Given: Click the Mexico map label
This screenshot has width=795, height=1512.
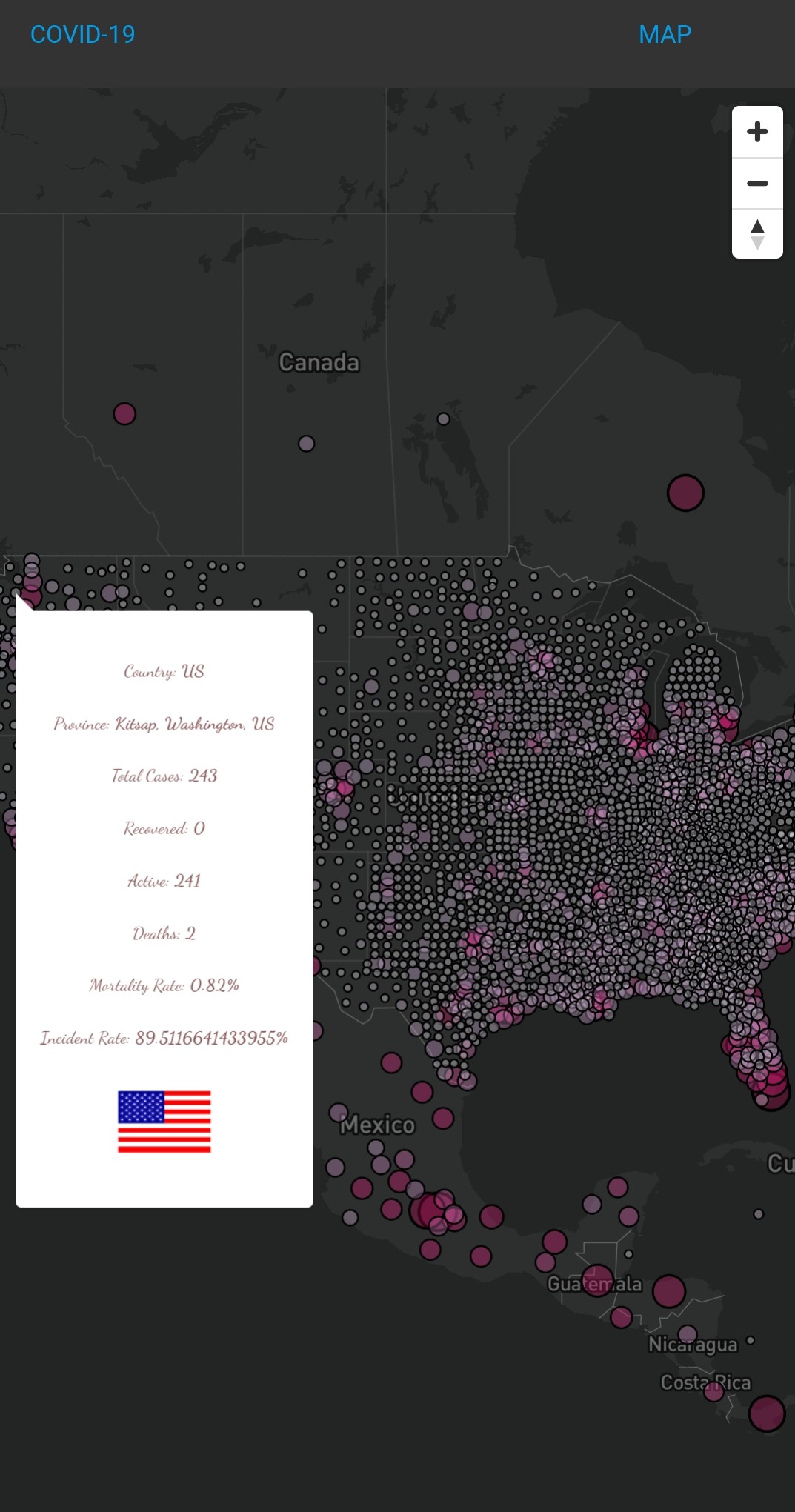Looking at the screenshot, I should pyautogui.click(x=378, y=1125).
